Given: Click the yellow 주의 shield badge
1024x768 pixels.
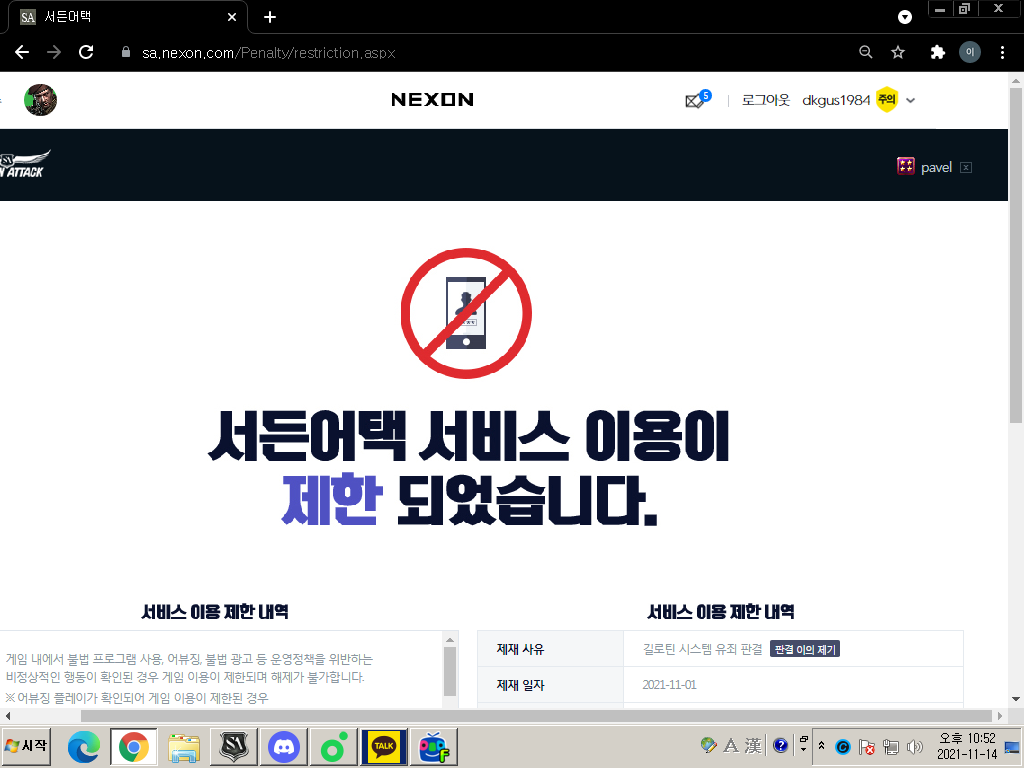Looking at the screenshot, I should [x=886, y=100].
